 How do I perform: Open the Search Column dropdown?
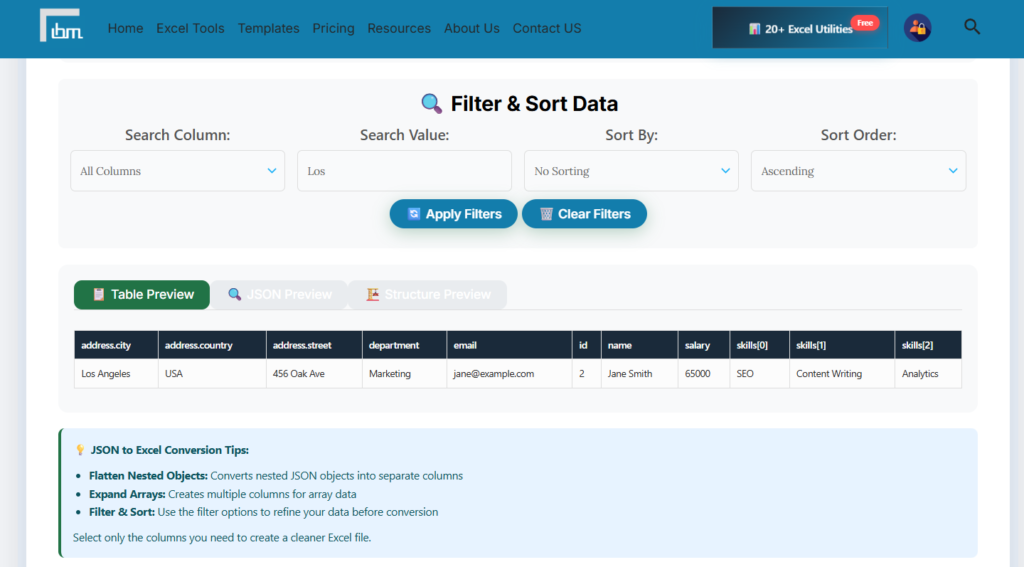(x=178, y=171)
